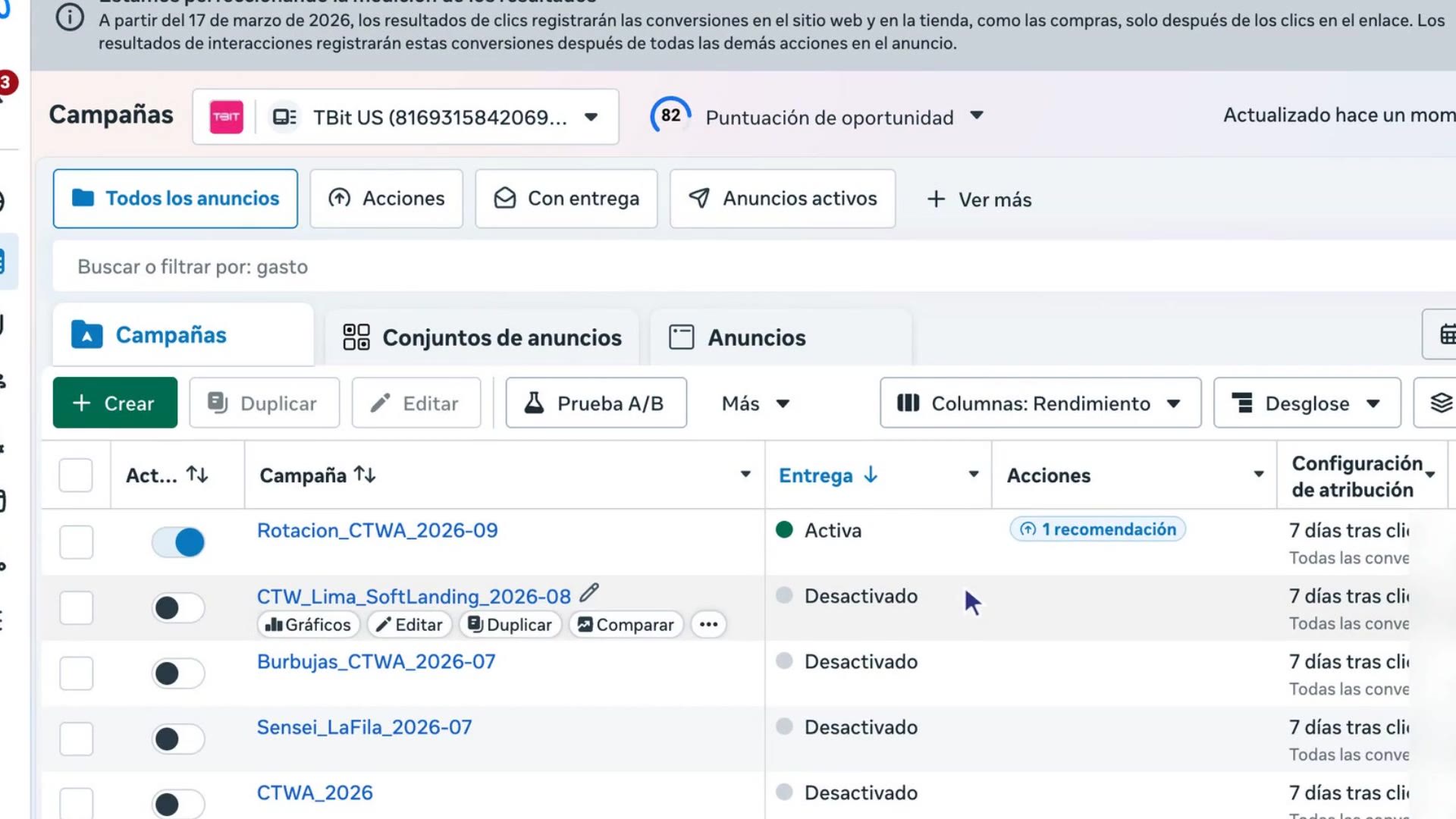The height and width of the screenshot is (819, 1456).
Task: Click the layers icon right of Desglose
Action: pyautogui.click(x=1441, y=403)
